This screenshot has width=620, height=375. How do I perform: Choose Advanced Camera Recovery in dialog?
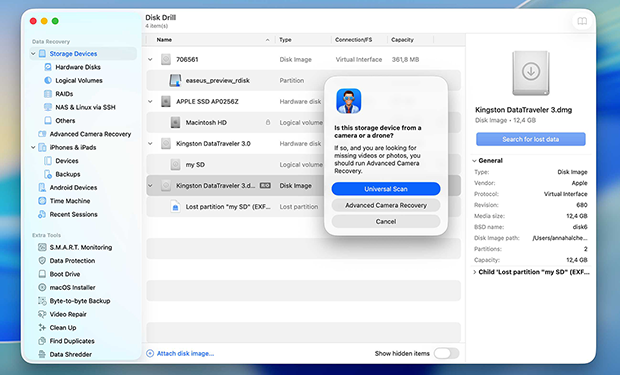pos(386,205)
